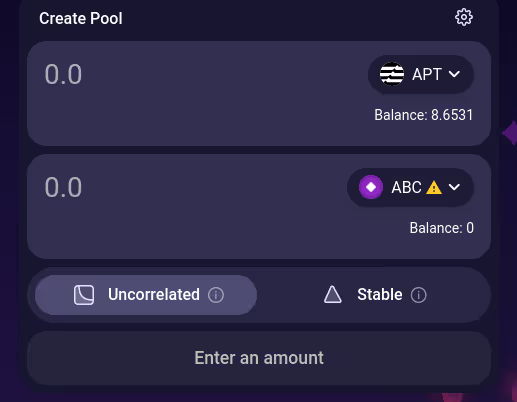Click the ABC Balance: 0 text
This screenshot has width=517, height=402.
(441, 228)
